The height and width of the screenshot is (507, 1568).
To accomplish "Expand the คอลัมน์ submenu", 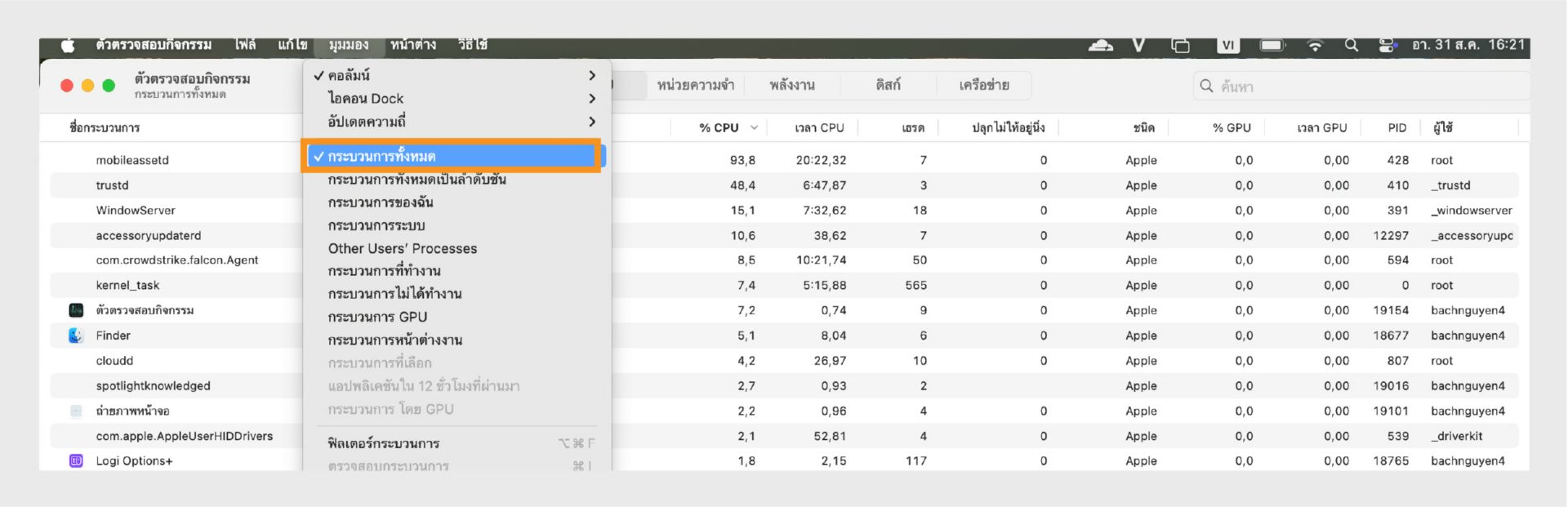I will [x=457, y=75].
